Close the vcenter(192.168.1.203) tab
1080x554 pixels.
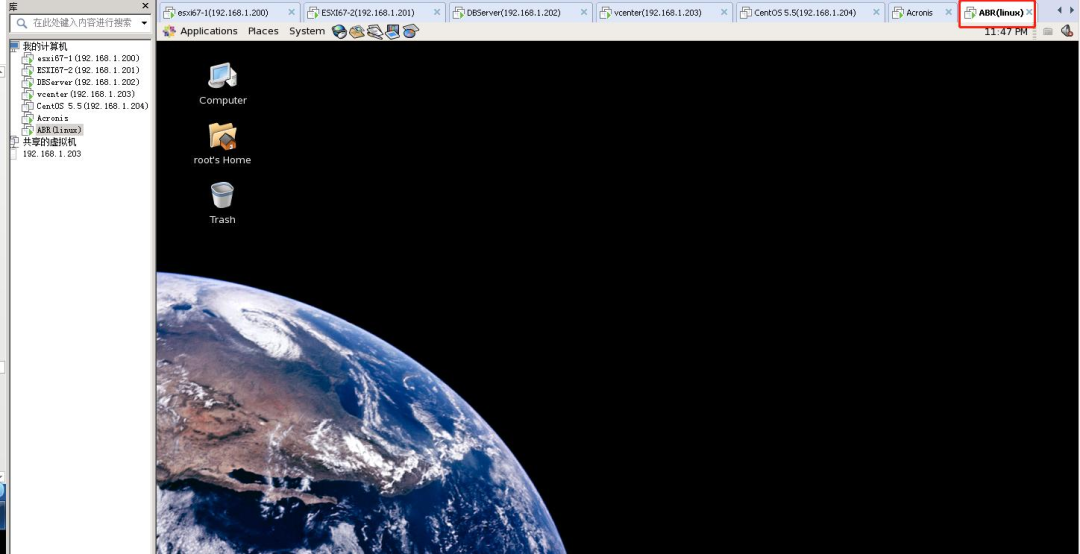[x=725, y=12]
